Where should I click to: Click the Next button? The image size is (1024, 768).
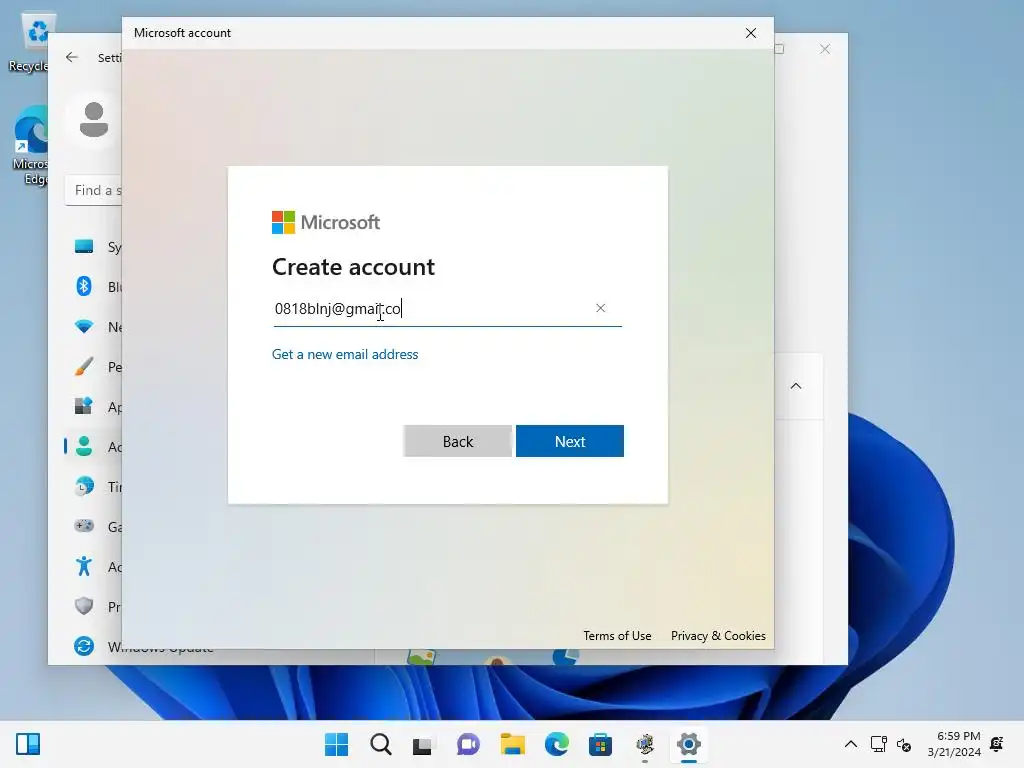[569, 441]
